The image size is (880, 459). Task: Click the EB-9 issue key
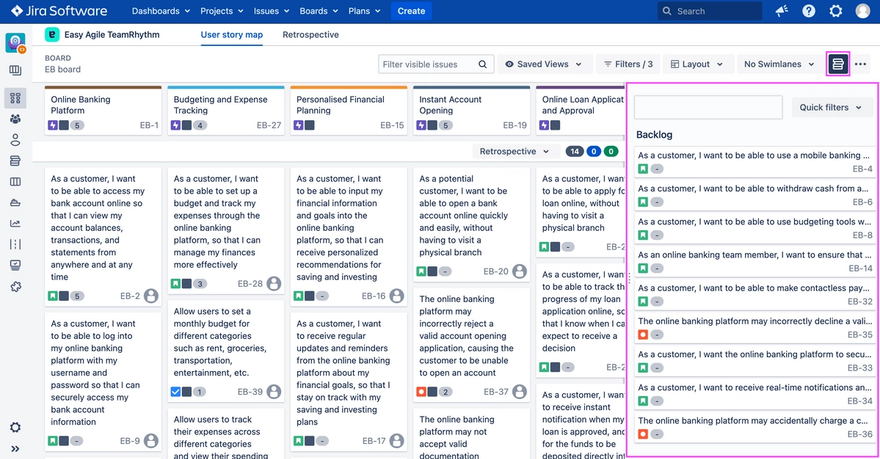click(x=130, y=441)
